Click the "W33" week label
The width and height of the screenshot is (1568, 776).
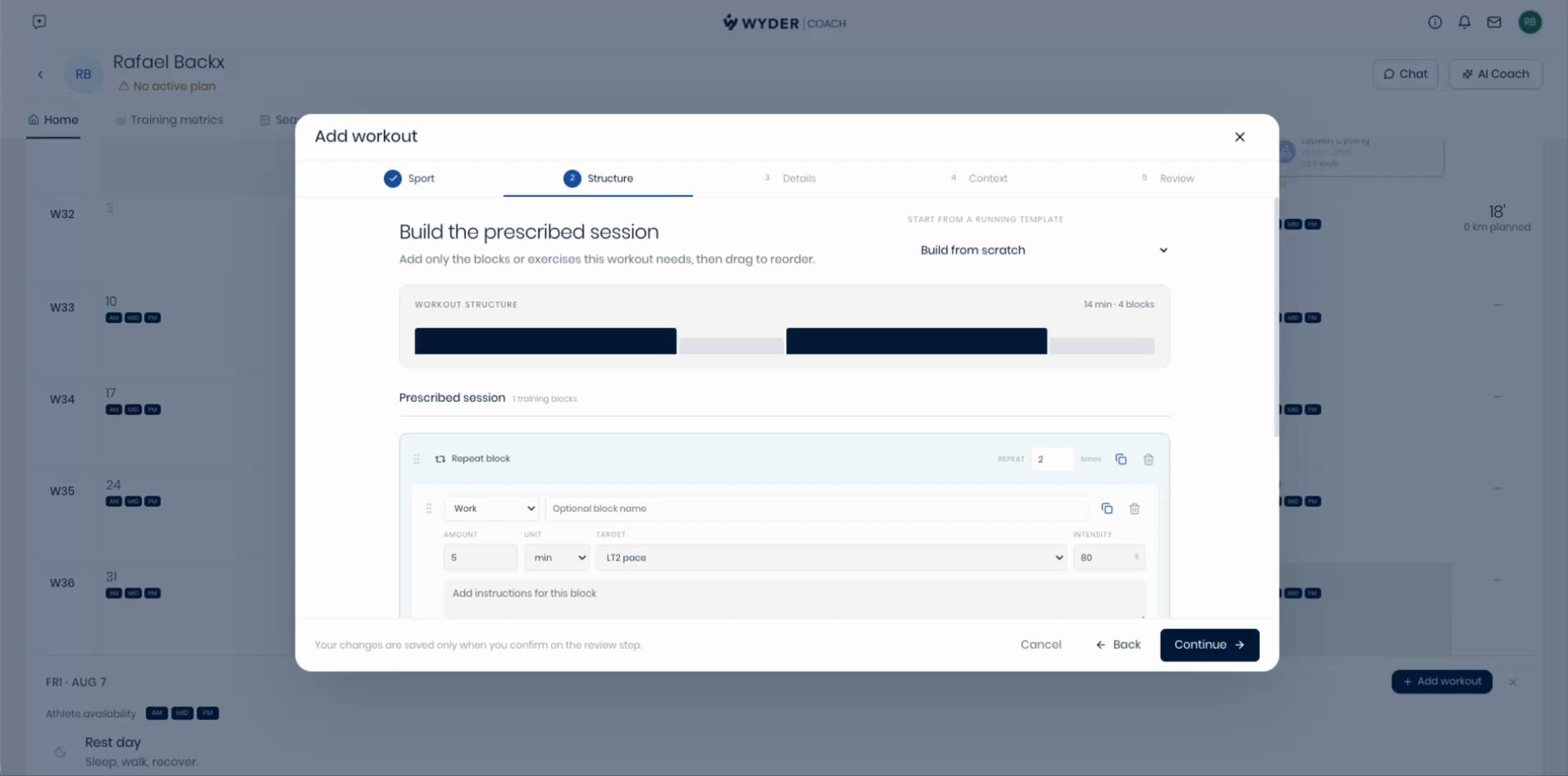click(62, 308)
